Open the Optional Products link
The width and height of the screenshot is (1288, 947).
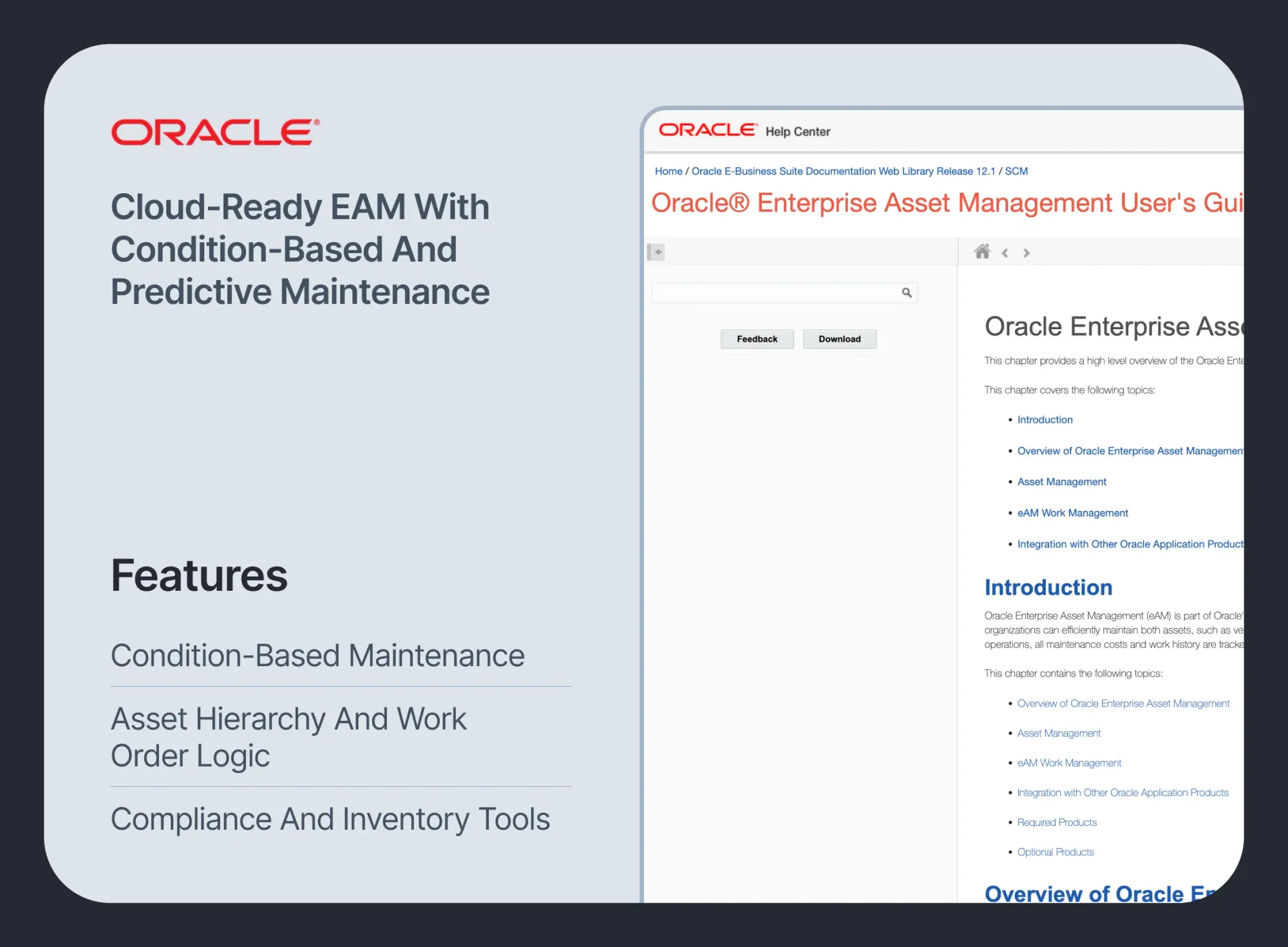click(1056, 852)
